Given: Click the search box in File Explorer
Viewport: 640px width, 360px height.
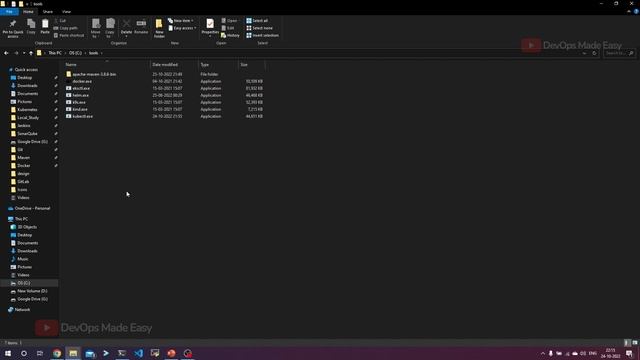Looking at the screenshot, I should (x=619, y=53).
